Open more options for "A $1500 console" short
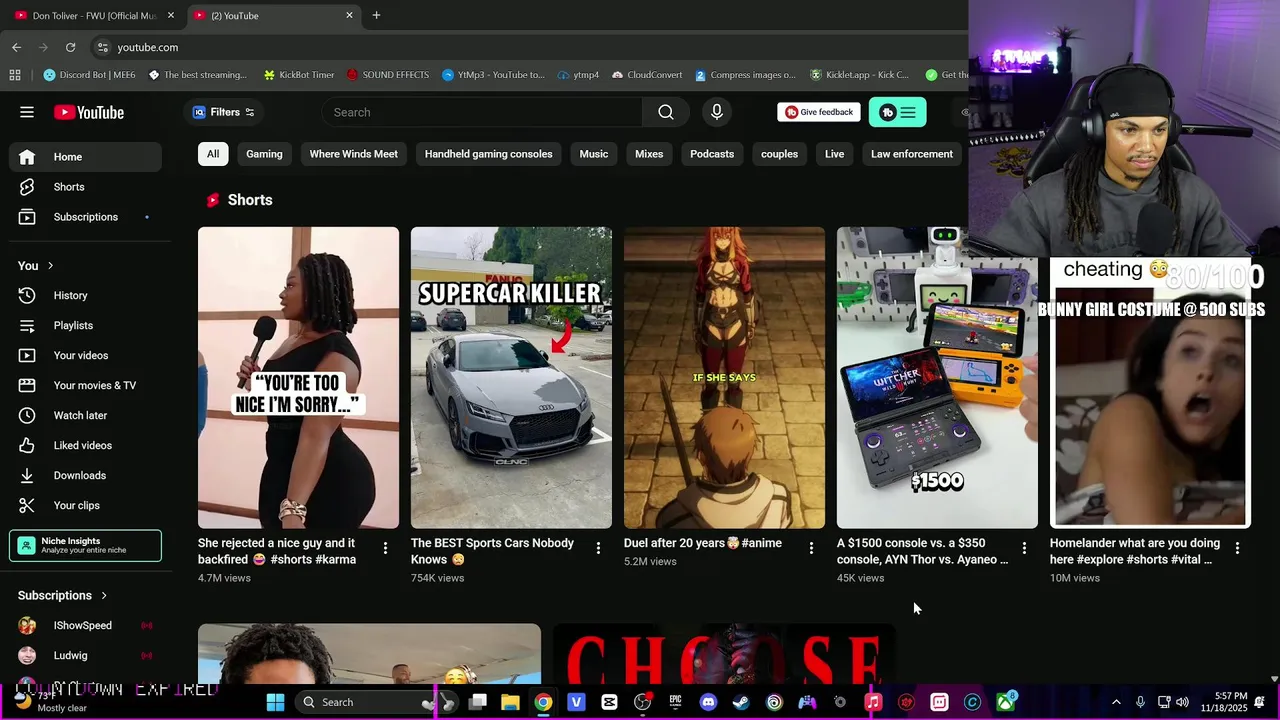This screenshot has height=720, width=1280. [x=1024, y=548]
